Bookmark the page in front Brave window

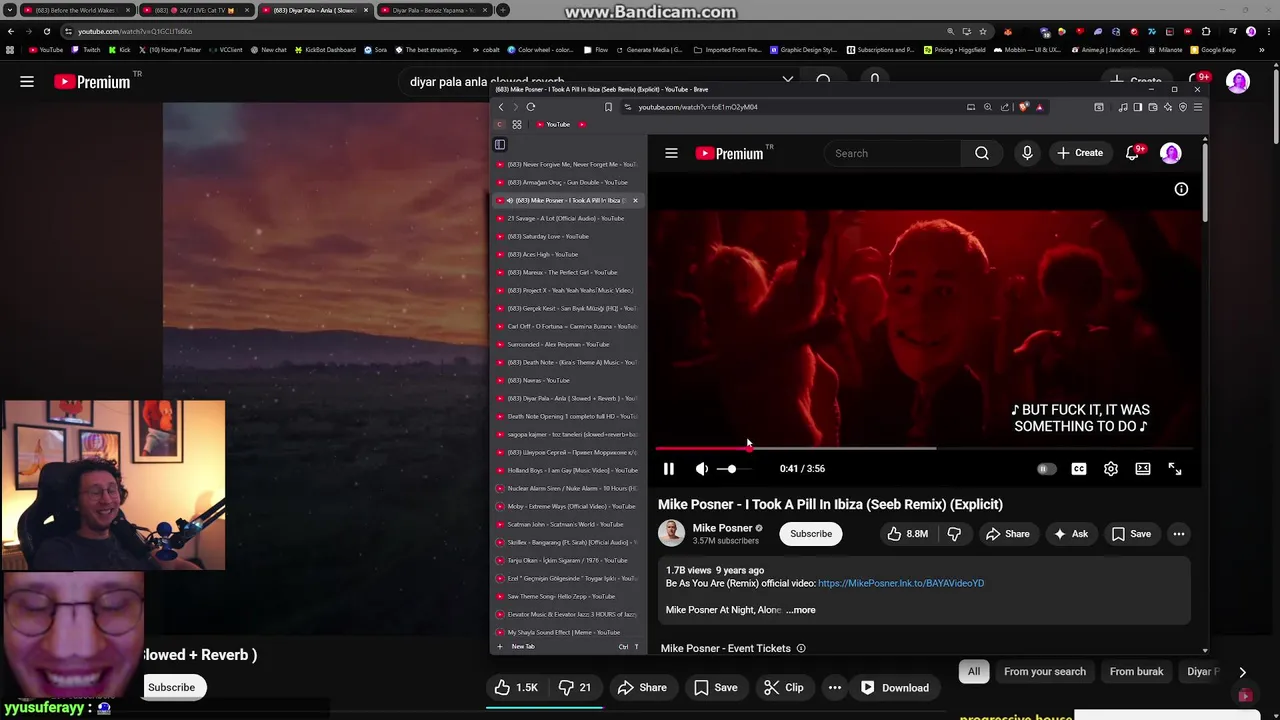608,107
